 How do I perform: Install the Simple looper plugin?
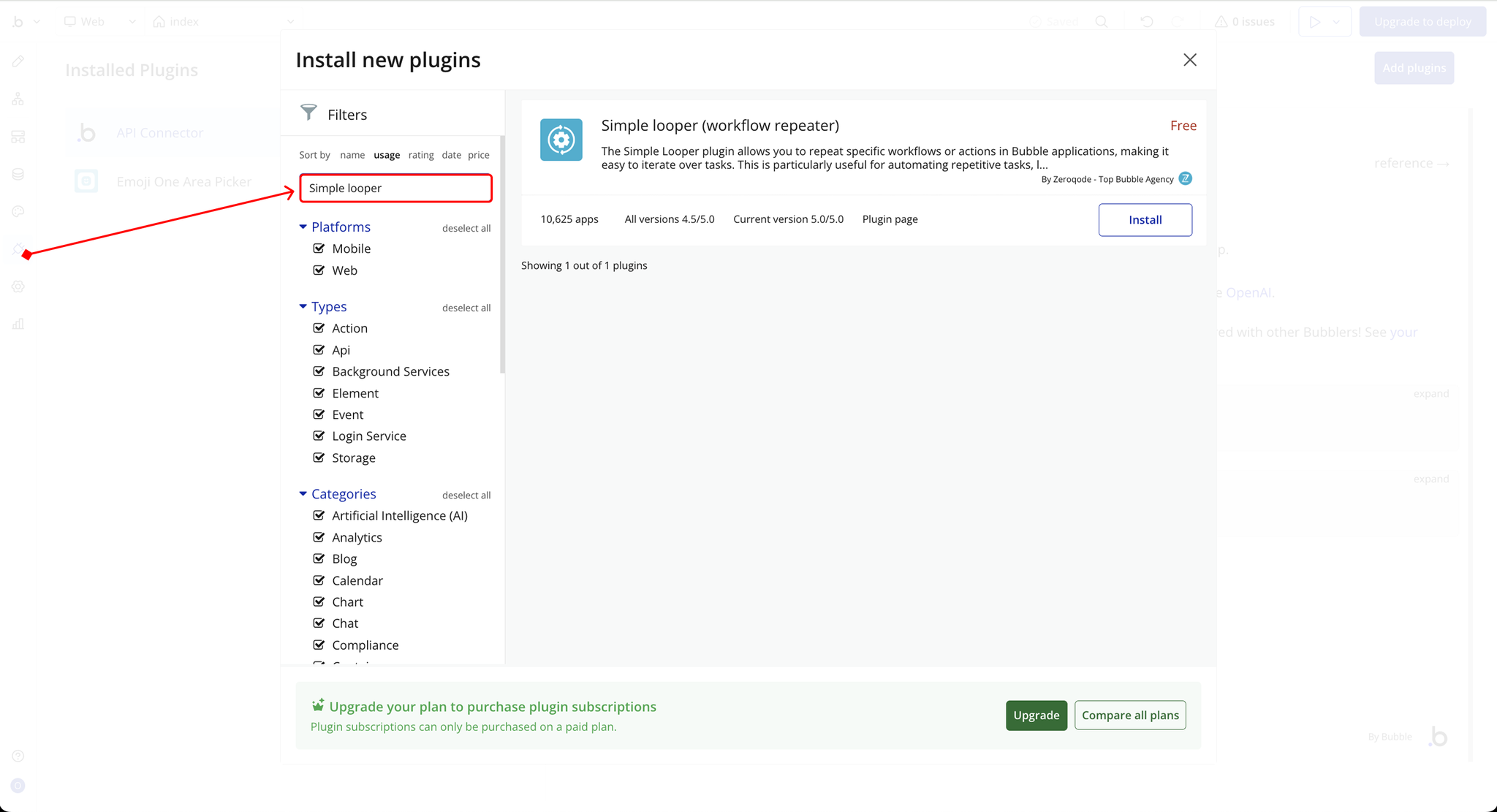pos(1145,220)
